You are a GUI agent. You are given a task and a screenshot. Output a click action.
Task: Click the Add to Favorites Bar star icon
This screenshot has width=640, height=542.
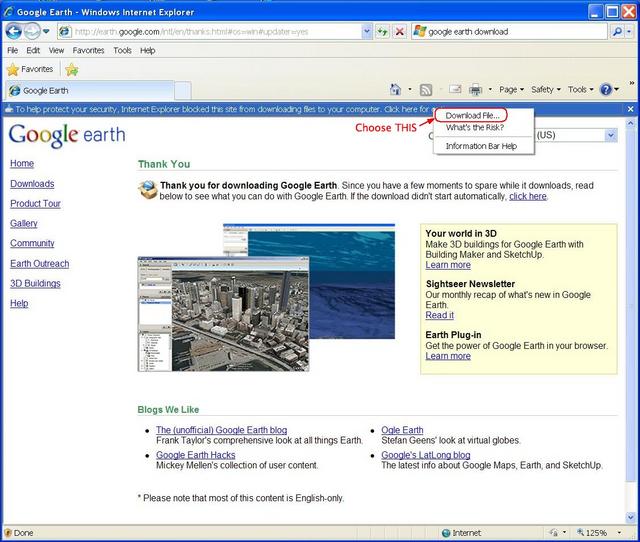point(72,70)
